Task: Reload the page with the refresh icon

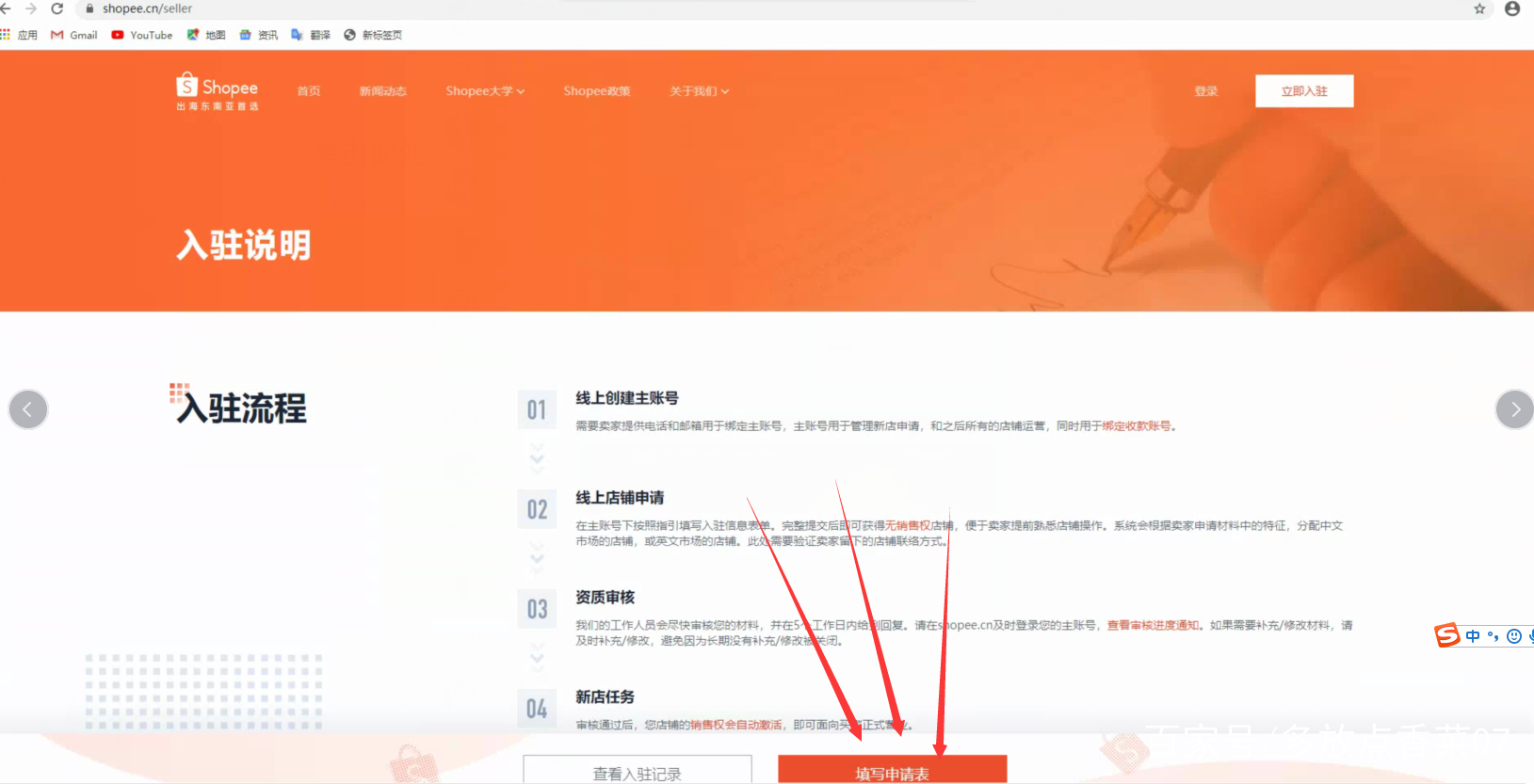Action: (57, 8)
